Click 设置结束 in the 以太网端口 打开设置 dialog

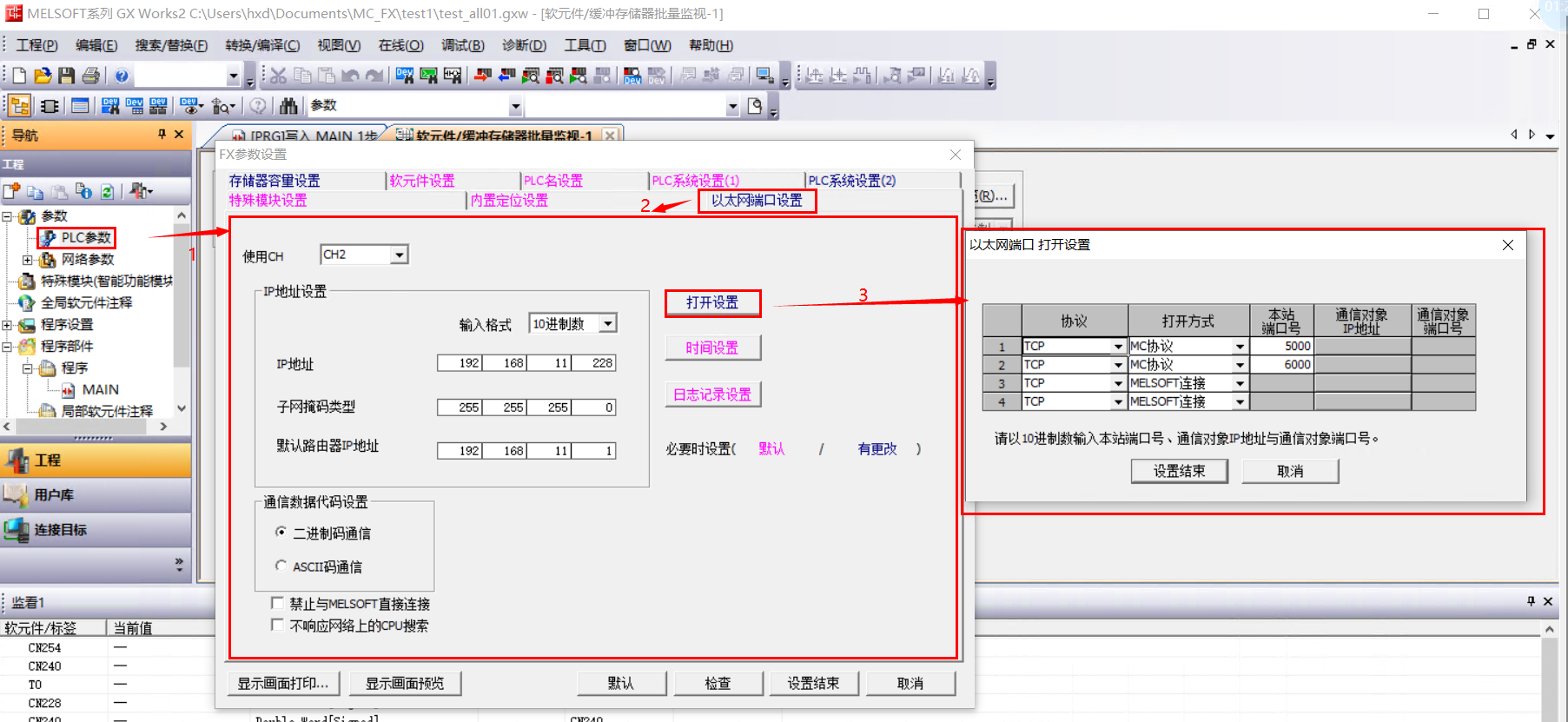[x=1179, y=471]
